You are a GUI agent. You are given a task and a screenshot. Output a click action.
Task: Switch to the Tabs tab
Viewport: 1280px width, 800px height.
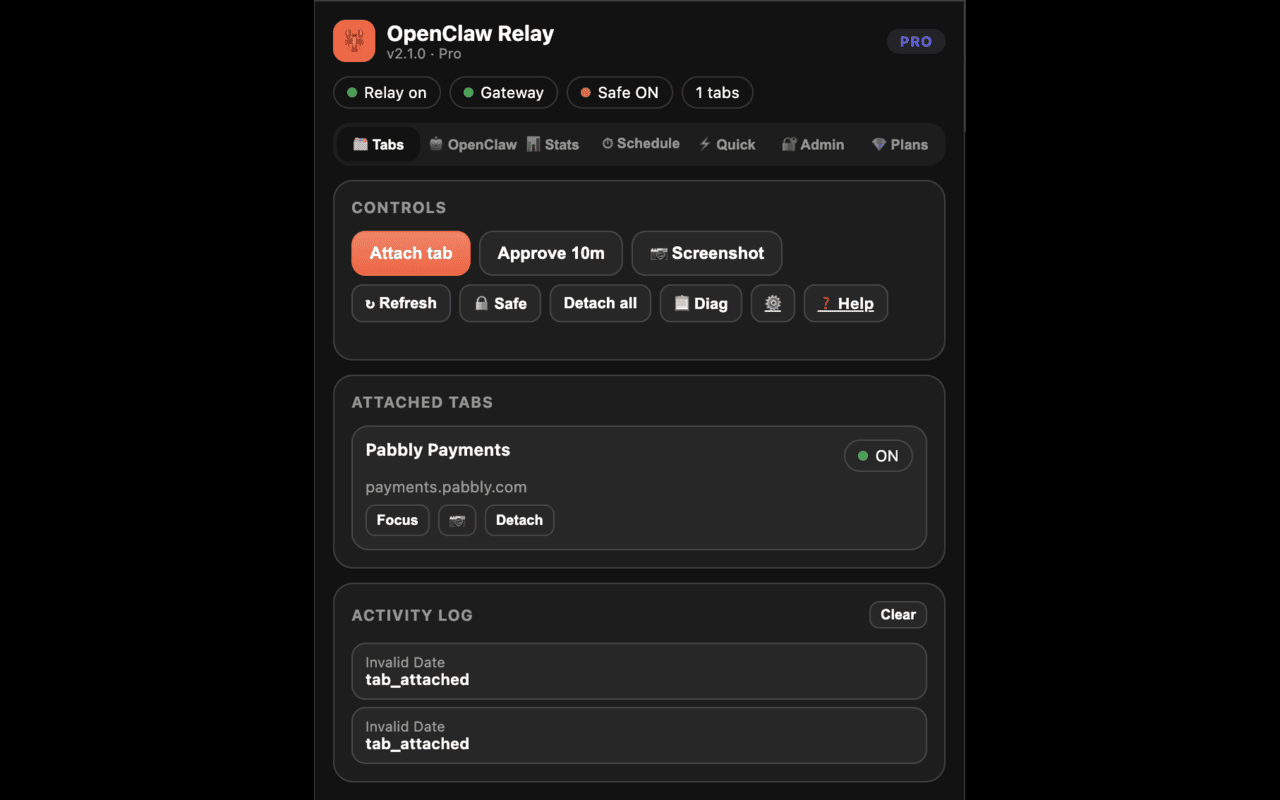(x=379, y=144)
